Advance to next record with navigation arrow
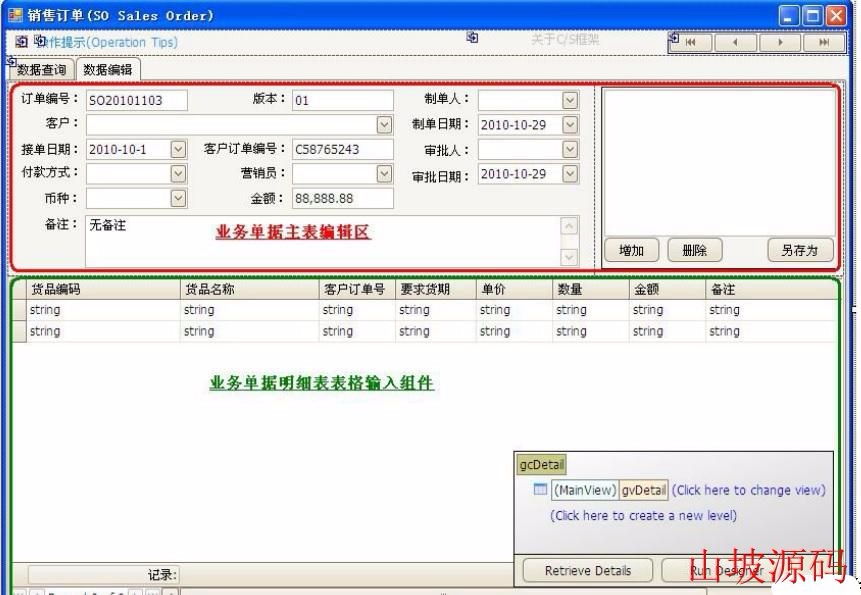 781,42
